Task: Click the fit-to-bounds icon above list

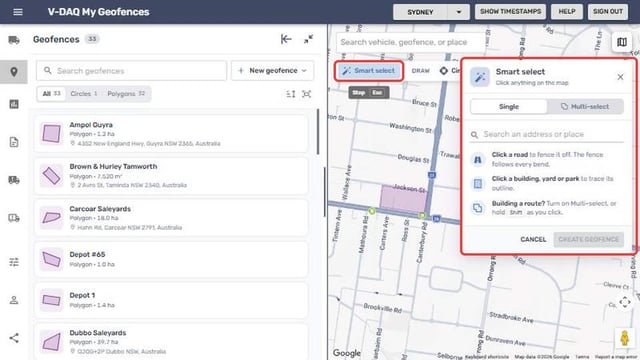Action: click(307, 94)
